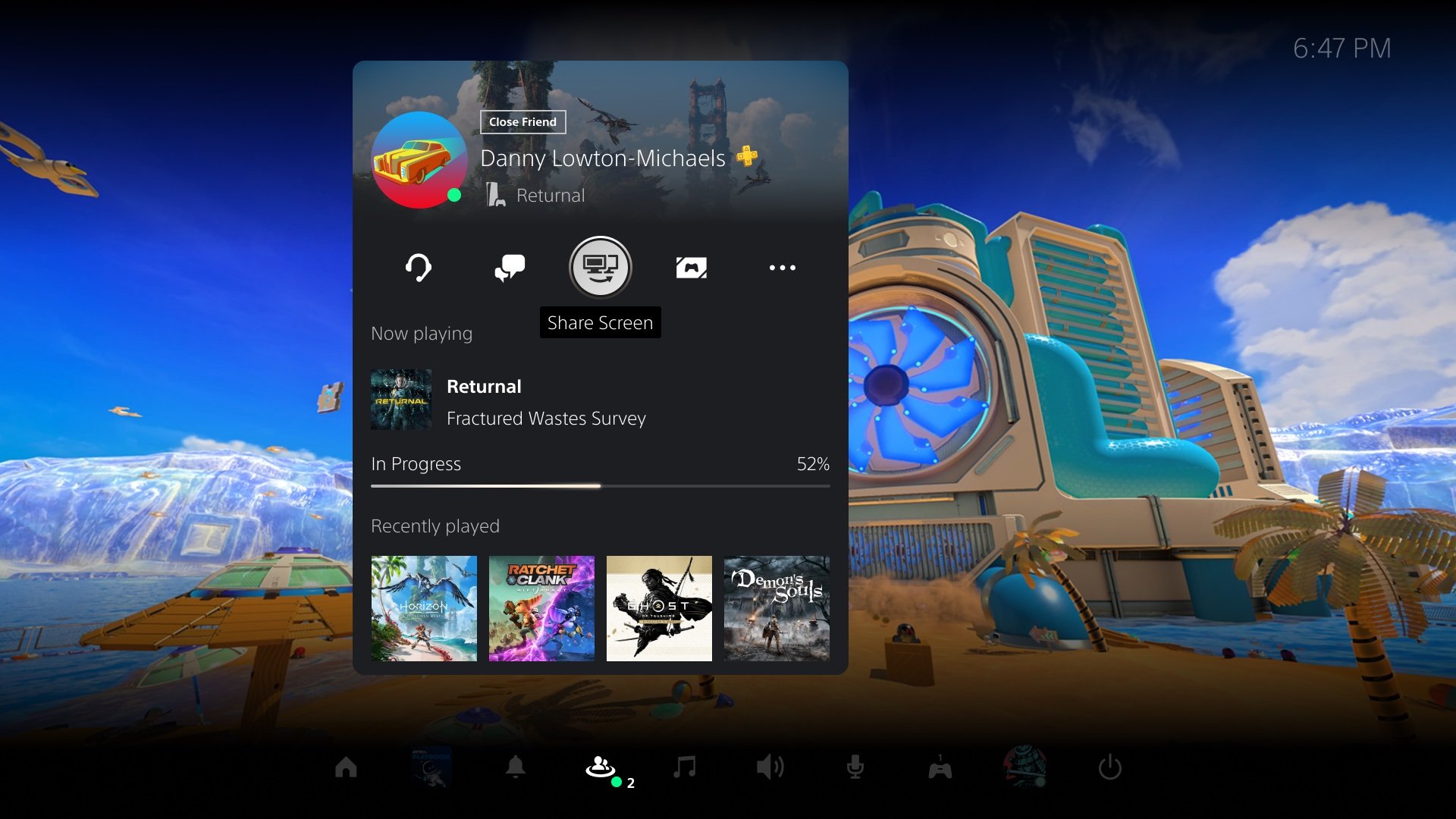Click the power button in taskbar

(x=1110, y=767)
